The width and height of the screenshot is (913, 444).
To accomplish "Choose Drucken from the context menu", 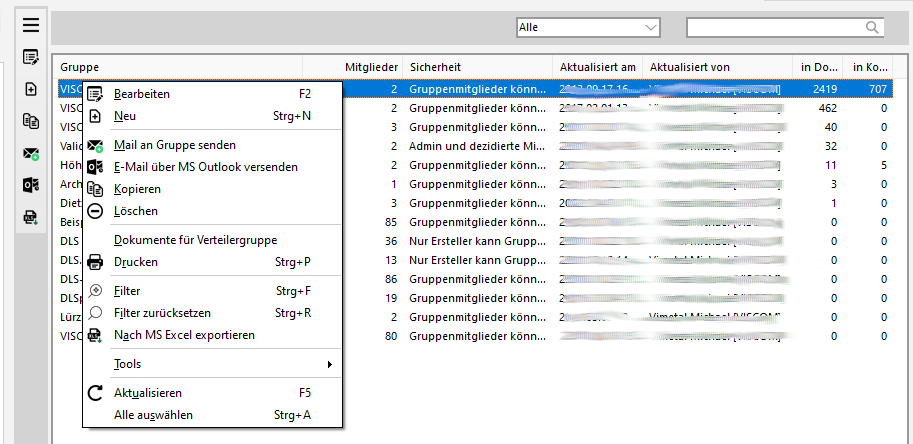I will tap(213, 262).
